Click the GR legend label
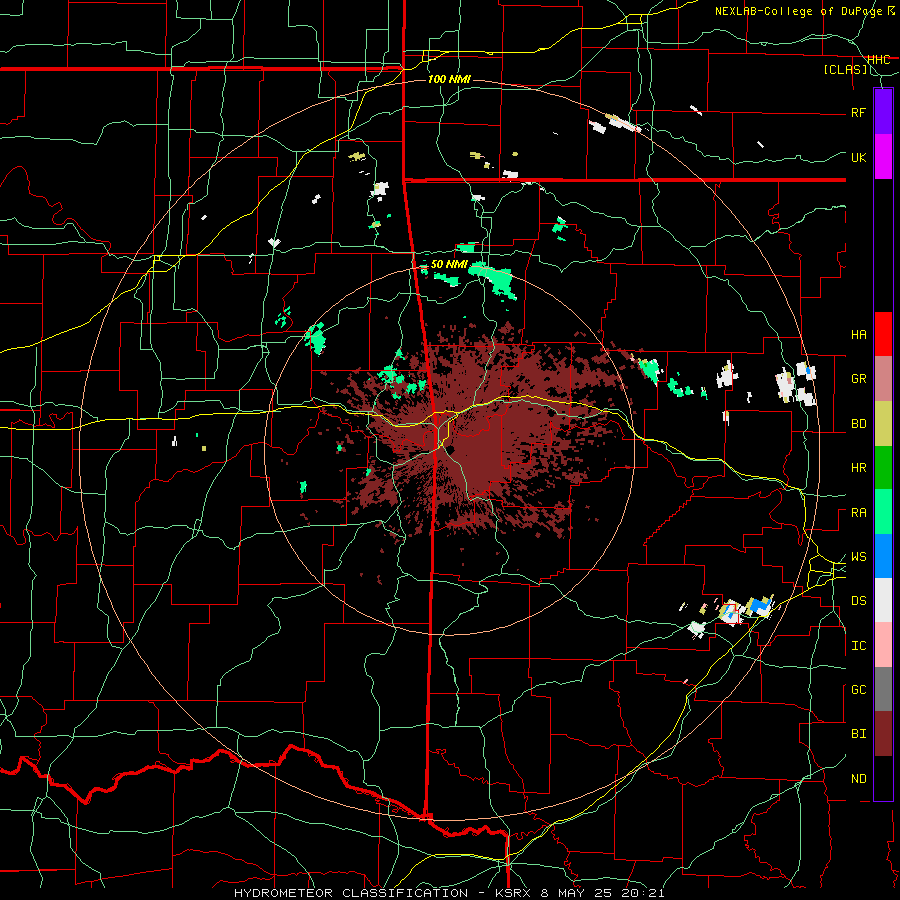900x900 pixels. [858, 379]
